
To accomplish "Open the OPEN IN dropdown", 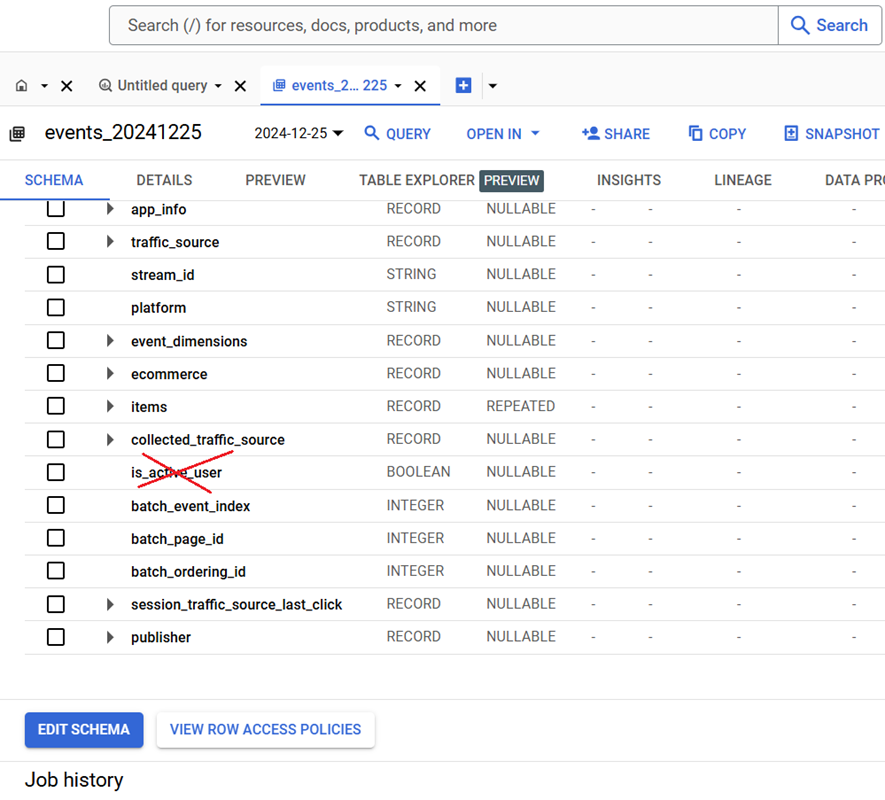I will coord(503,133).
